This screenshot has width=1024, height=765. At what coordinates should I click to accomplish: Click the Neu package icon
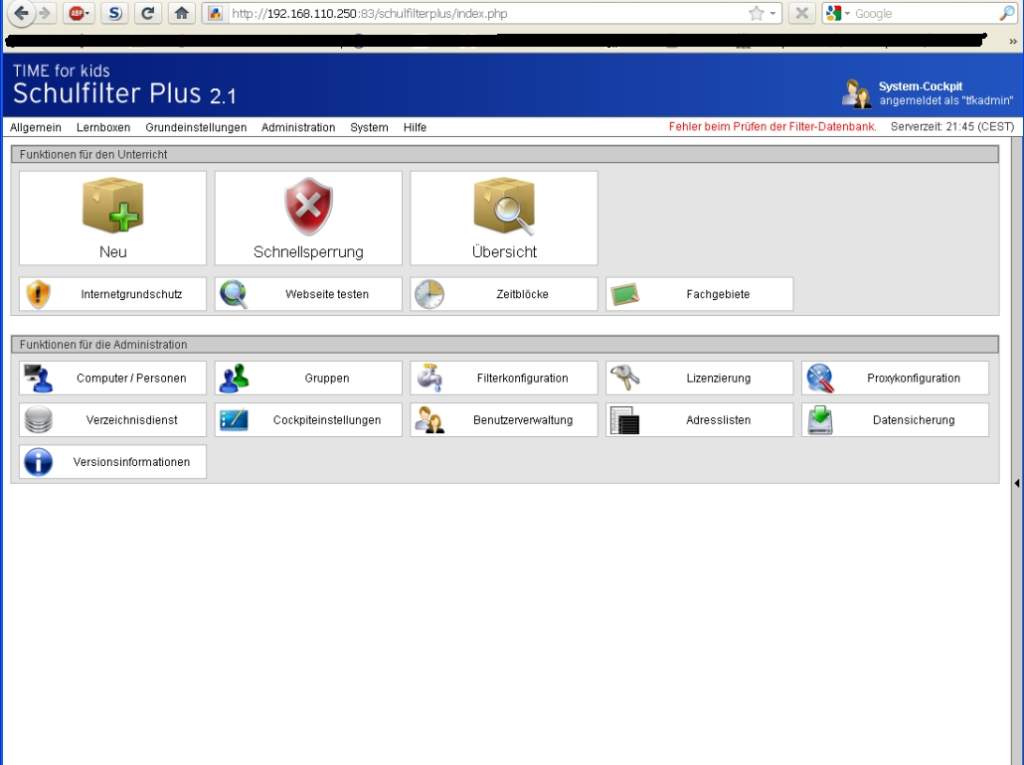coord(112,205)
